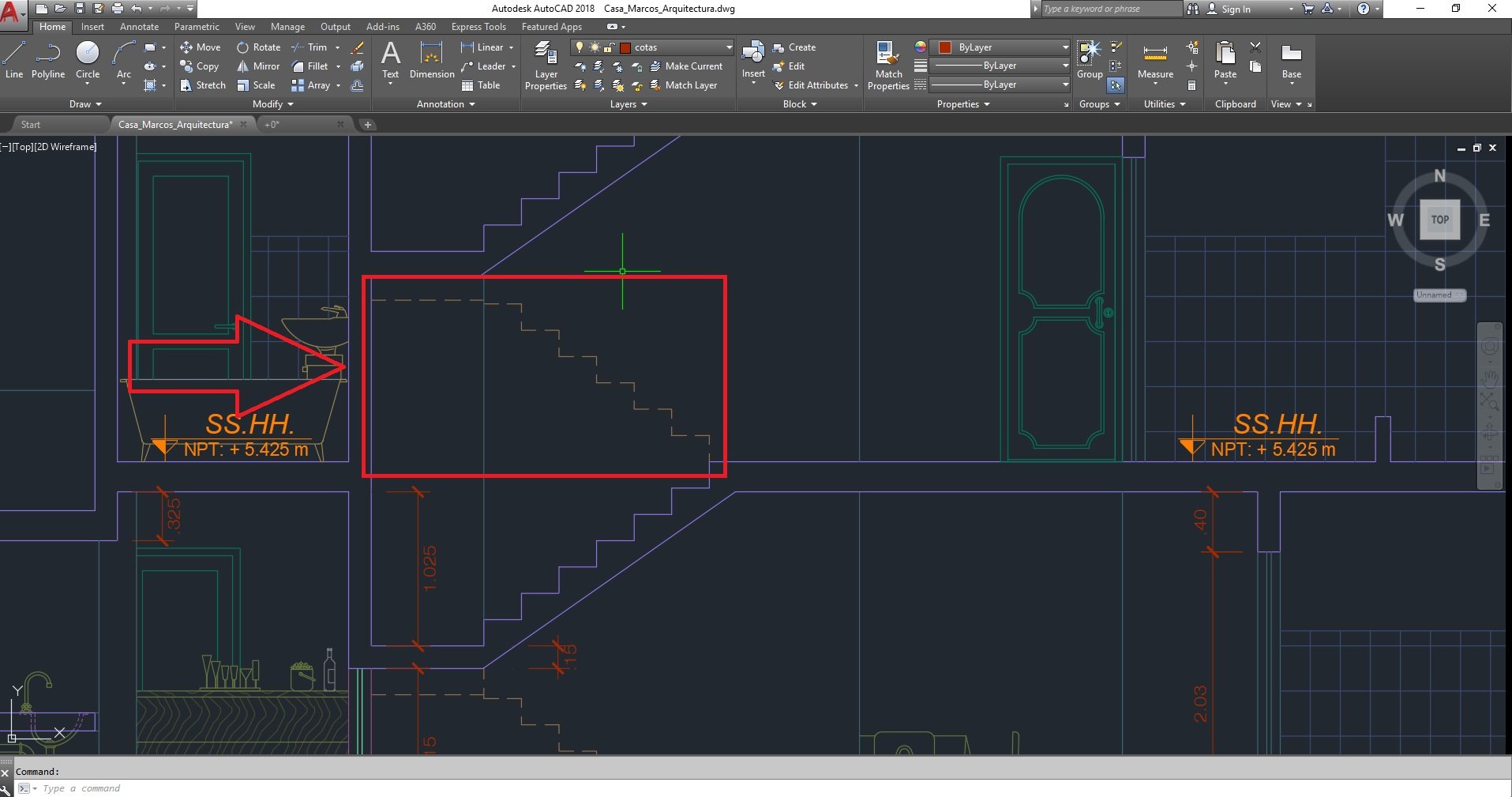Select the Mirror tool
This screenshot has width=1512, height=797.
258,66
